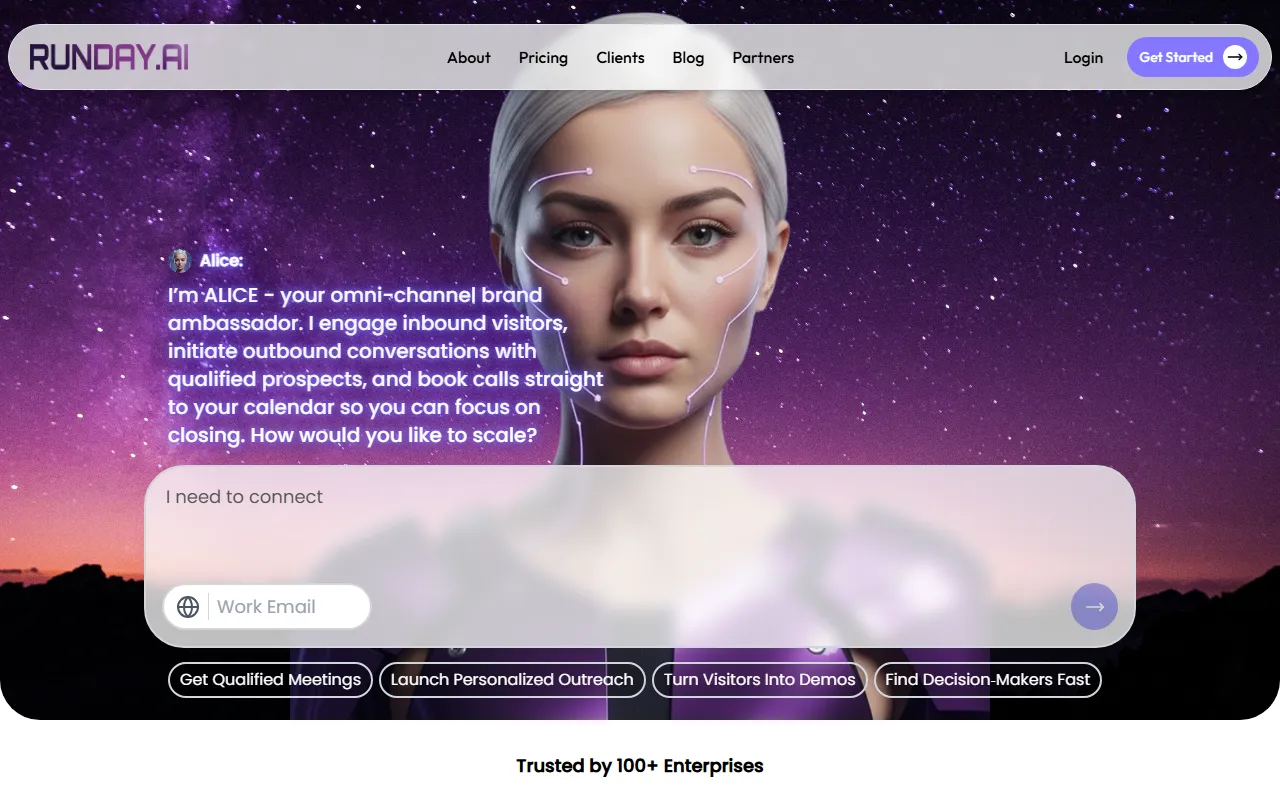Click the arrow circle inside Get Started

(x=1235, y=57)
